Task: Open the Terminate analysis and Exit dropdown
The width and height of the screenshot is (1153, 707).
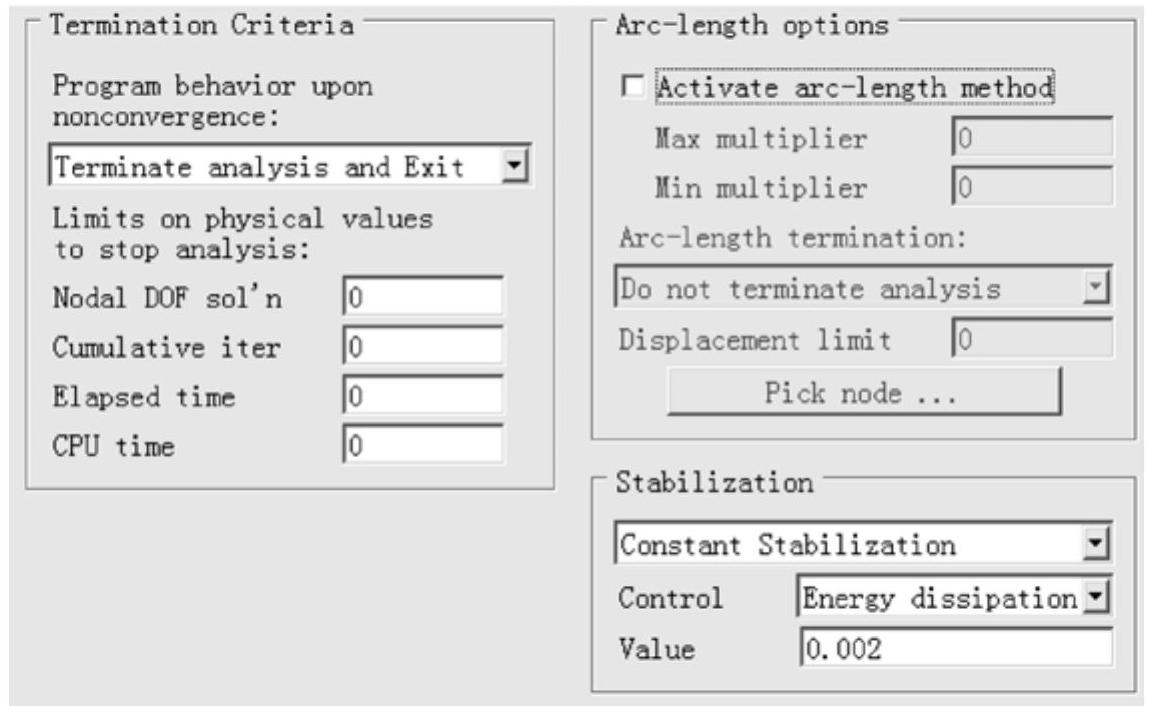Action: click(276, 167)
